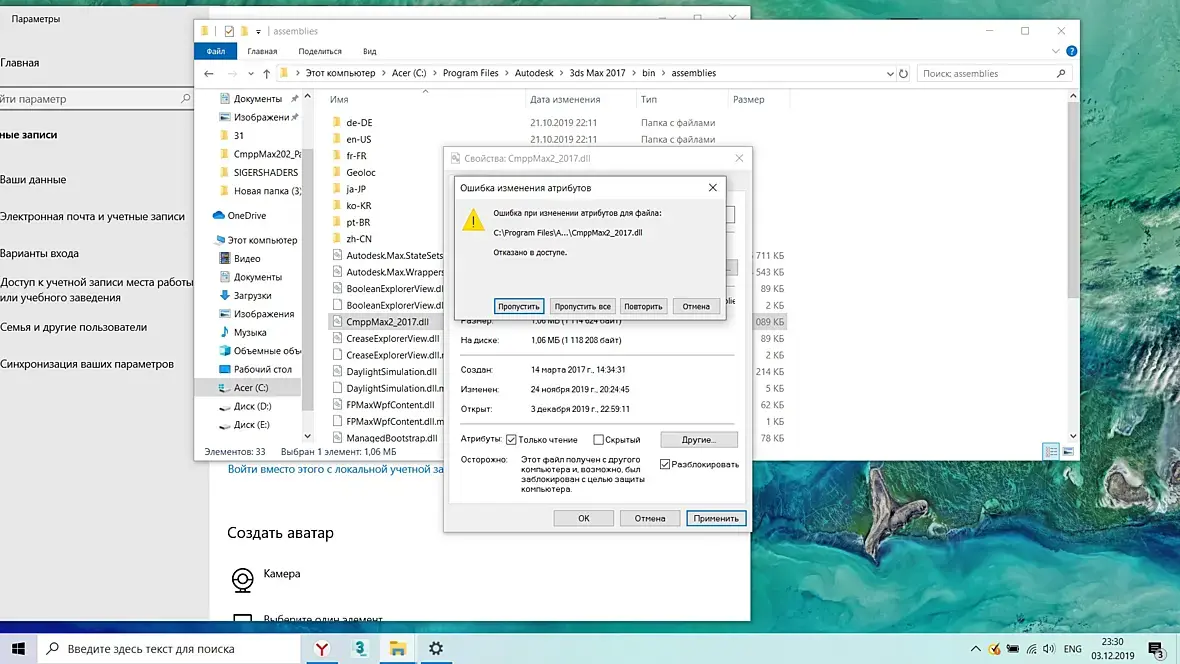Click the Повторить button

point(643,306)
